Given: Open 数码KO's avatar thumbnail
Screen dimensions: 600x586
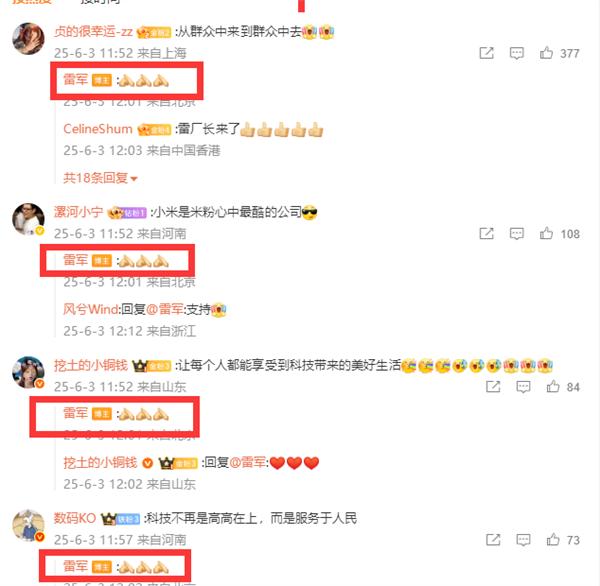Looking at the screenshot, I should coord(28,525).
